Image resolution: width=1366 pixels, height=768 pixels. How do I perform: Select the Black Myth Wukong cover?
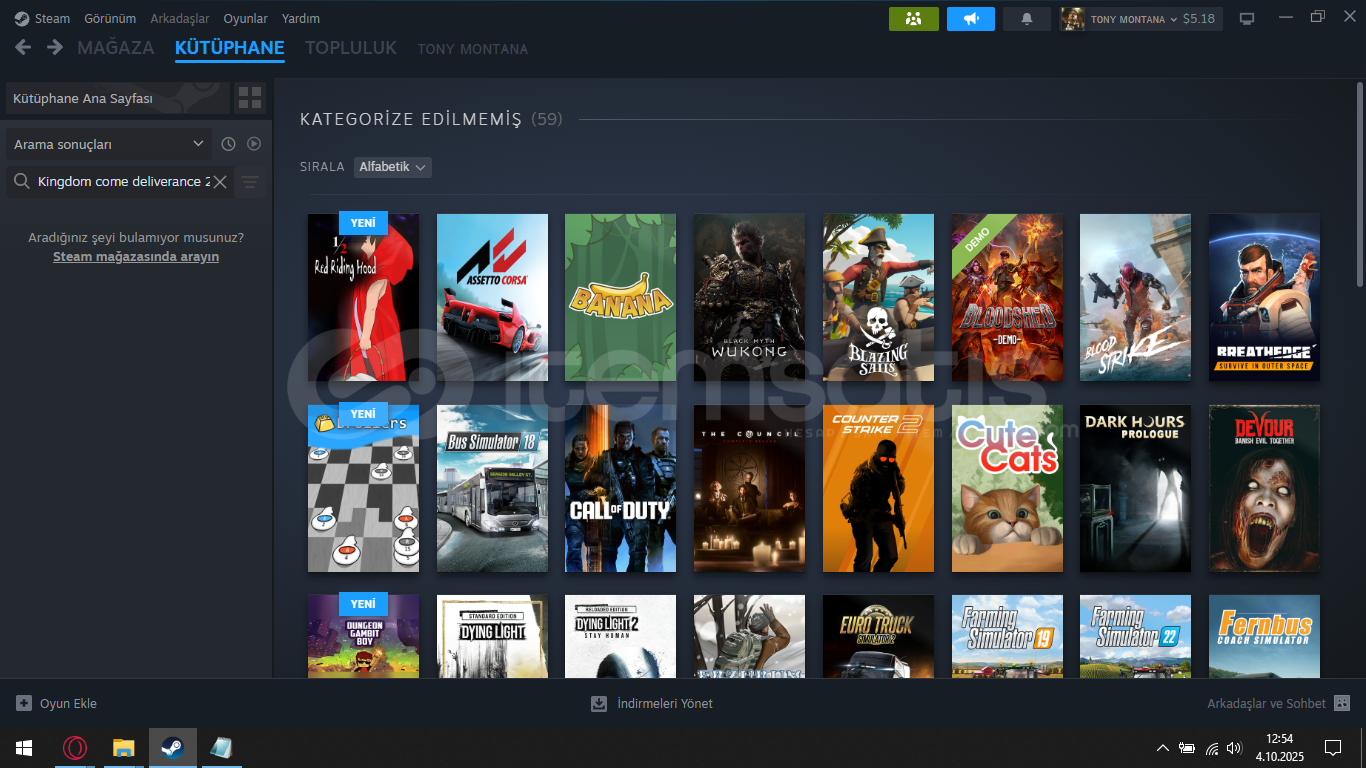pyautogui.click(x=749, y=297)
